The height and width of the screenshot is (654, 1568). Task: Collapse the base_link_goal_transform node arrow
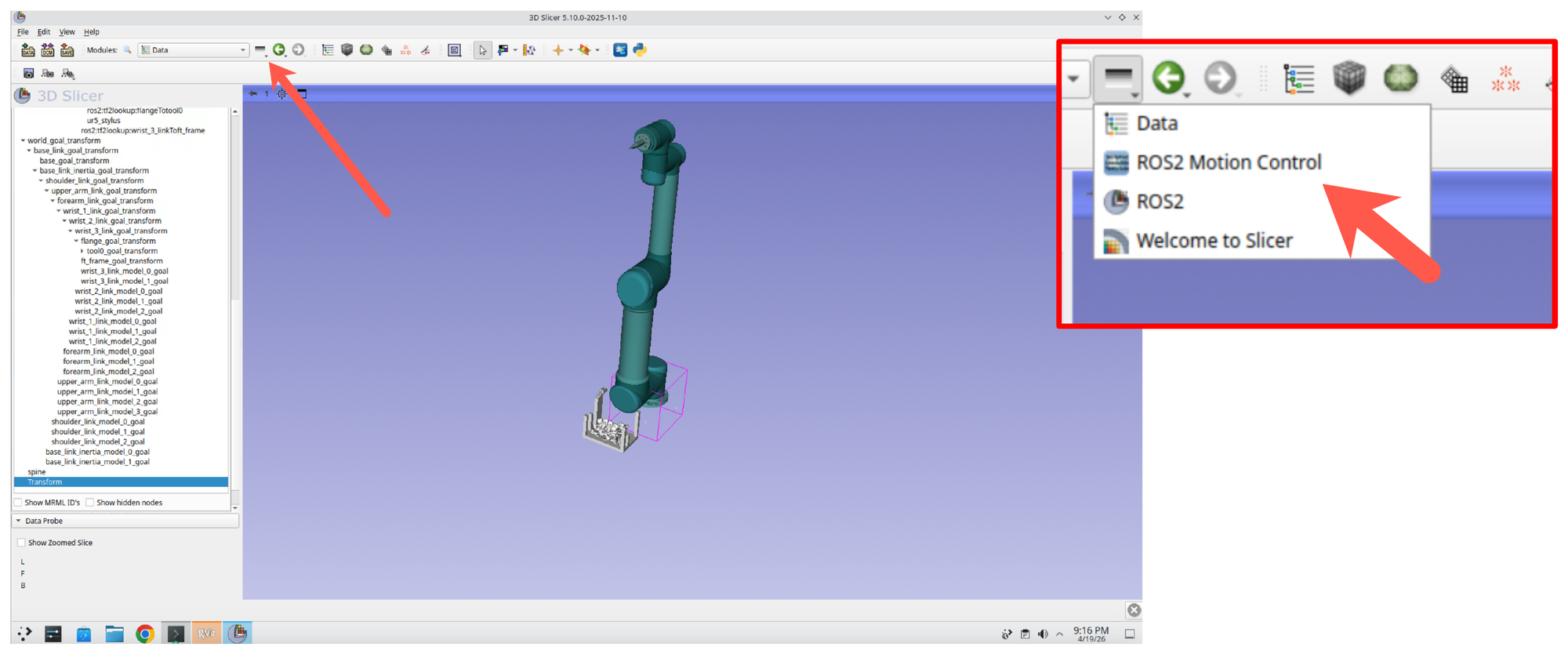point(29,151)
